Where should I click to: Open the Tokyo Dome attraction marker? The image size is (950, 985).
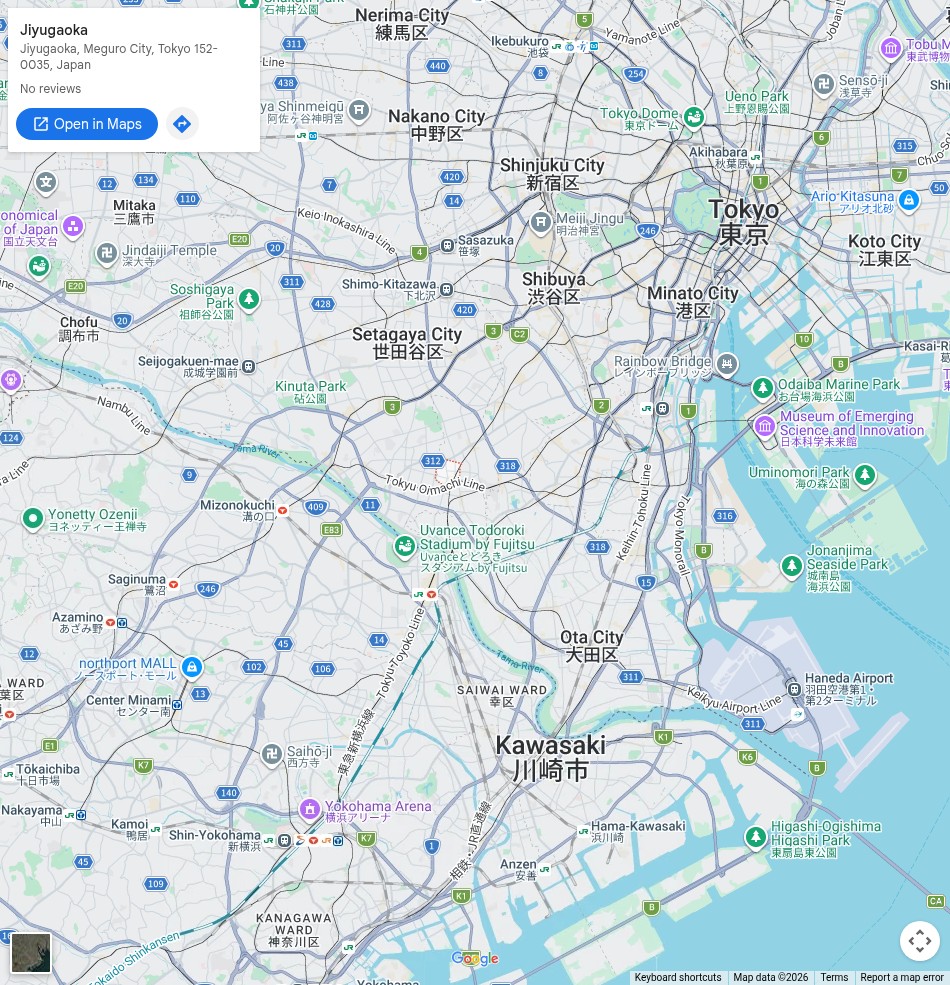[x=694, y=117]
